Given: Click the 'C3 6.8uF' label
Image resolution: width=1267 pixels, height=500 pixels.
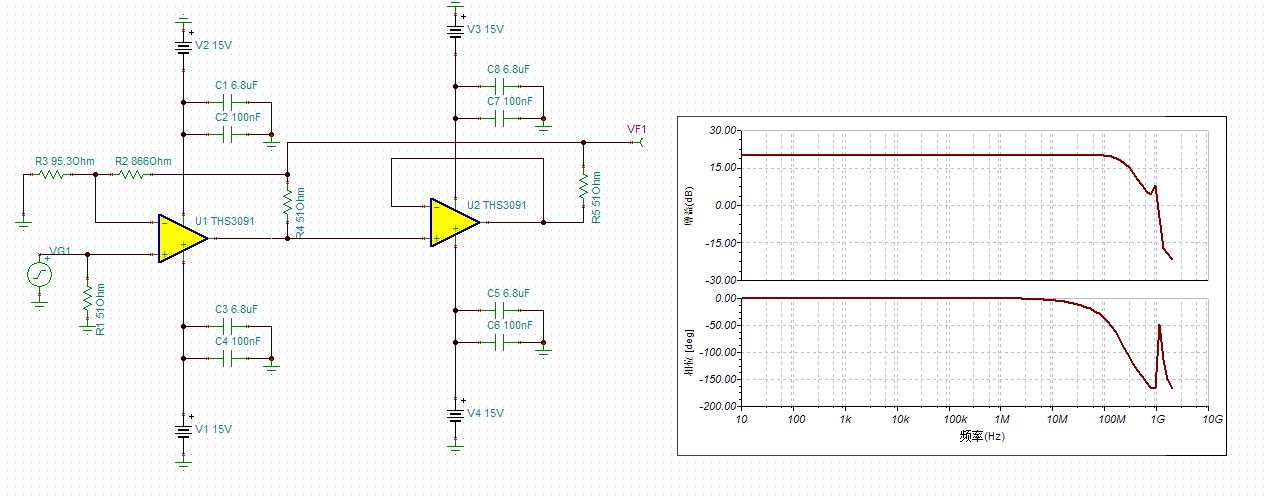Looking at the screenshot, I should [236, 309].
